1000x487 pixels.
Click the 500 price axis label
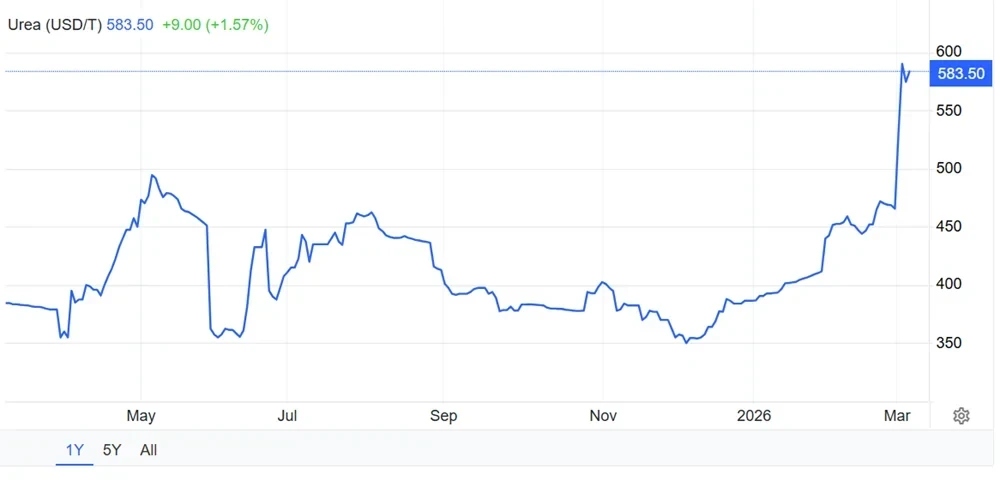[948, 168]
